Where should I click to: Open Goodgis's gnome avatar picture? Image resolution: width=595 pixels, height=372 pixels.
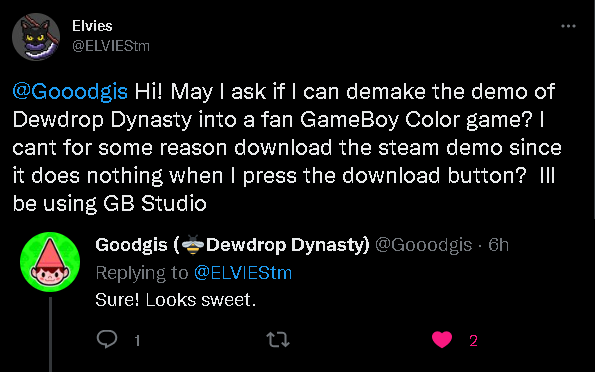50,262
